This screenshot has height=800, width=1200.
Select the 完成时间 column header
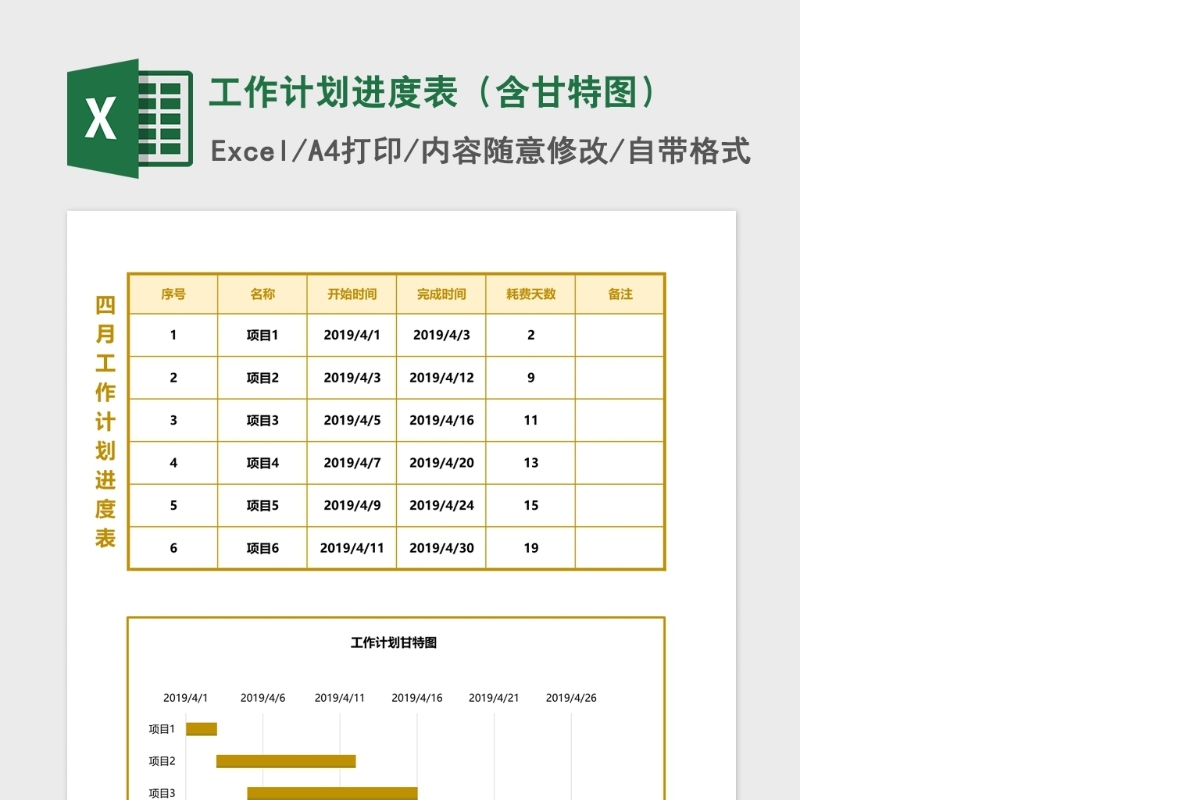[x=441, y=294]
